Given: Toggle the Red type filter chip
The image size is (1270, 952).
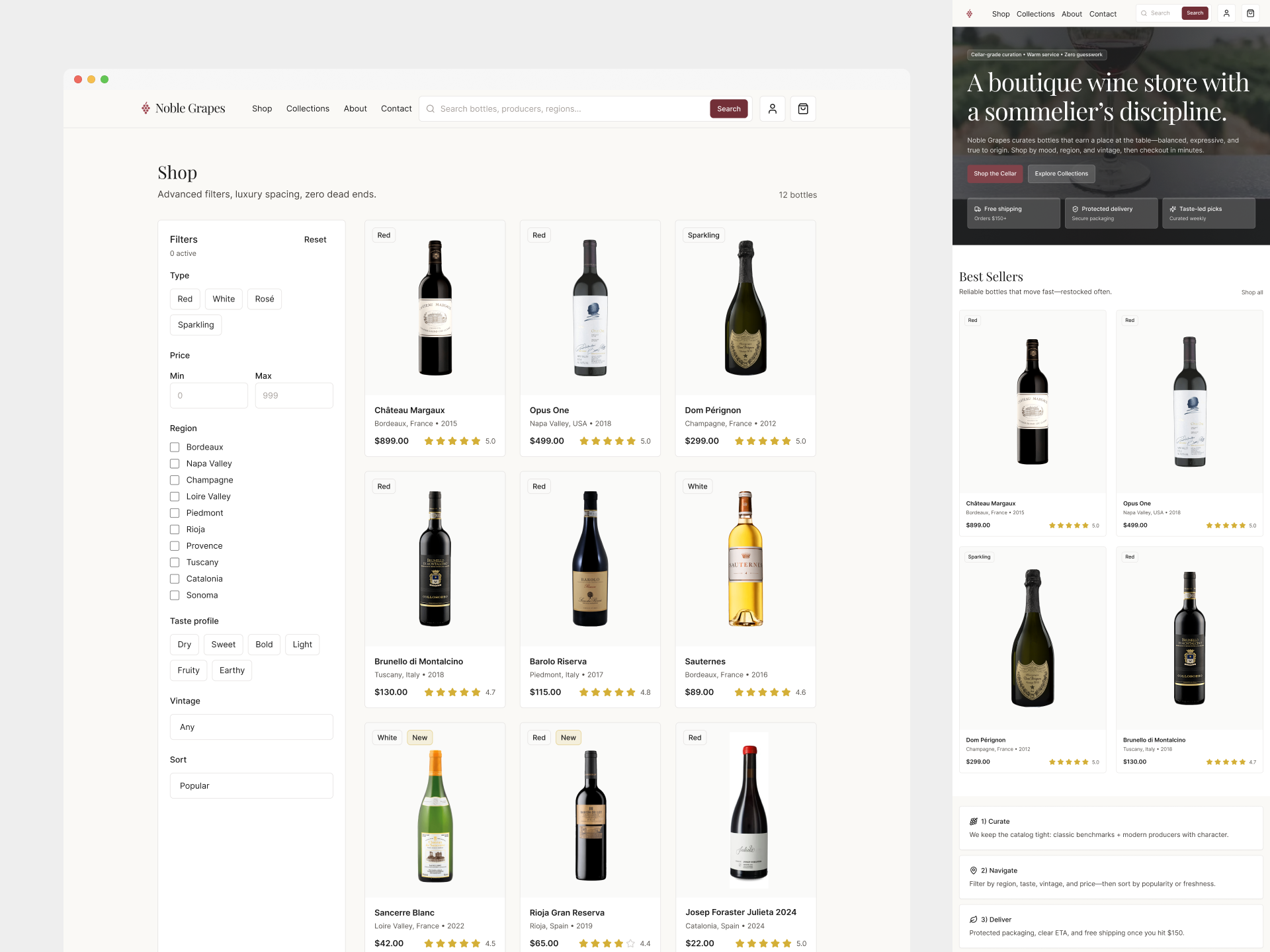Looking at the screenshot, I should (185, 299).
